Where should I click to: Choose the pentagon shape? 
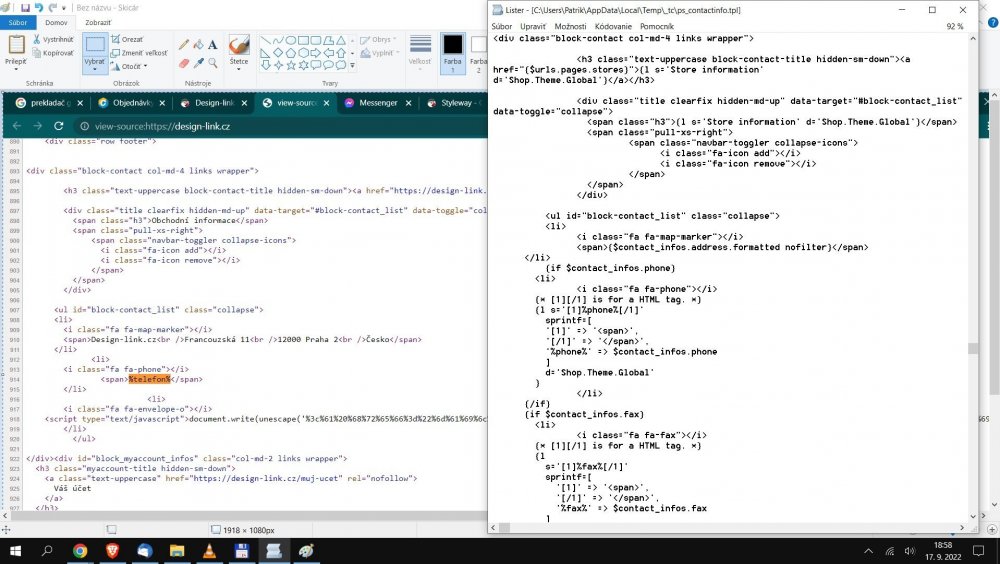tap(291, 52)
